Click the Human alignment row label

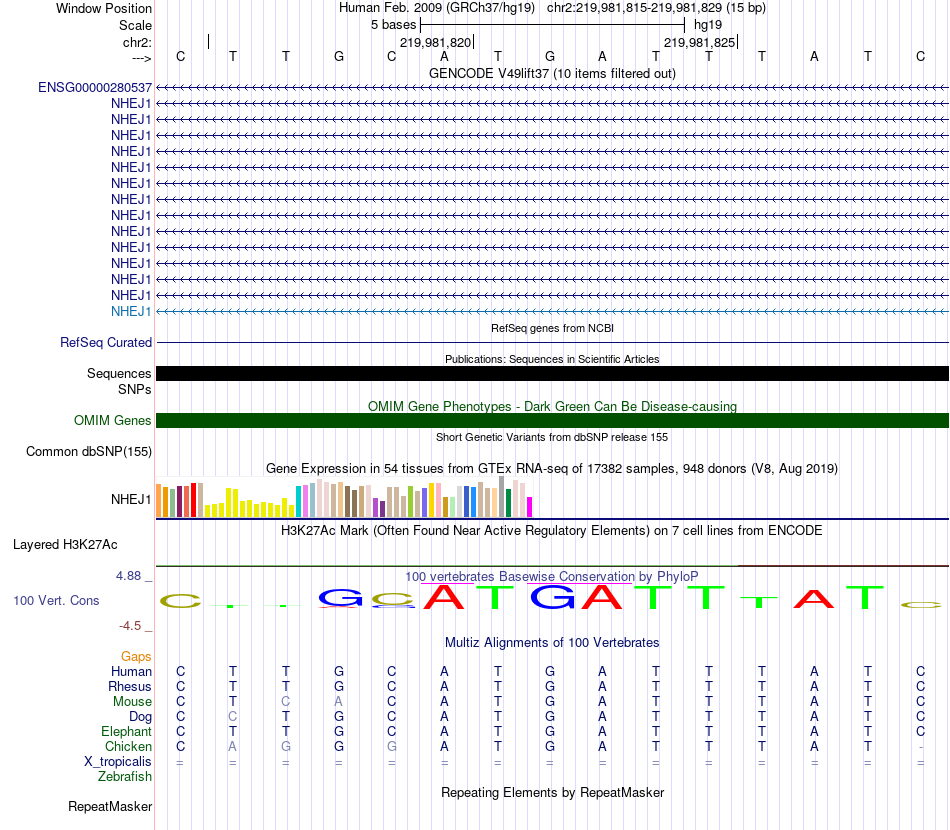pos(131,671)
